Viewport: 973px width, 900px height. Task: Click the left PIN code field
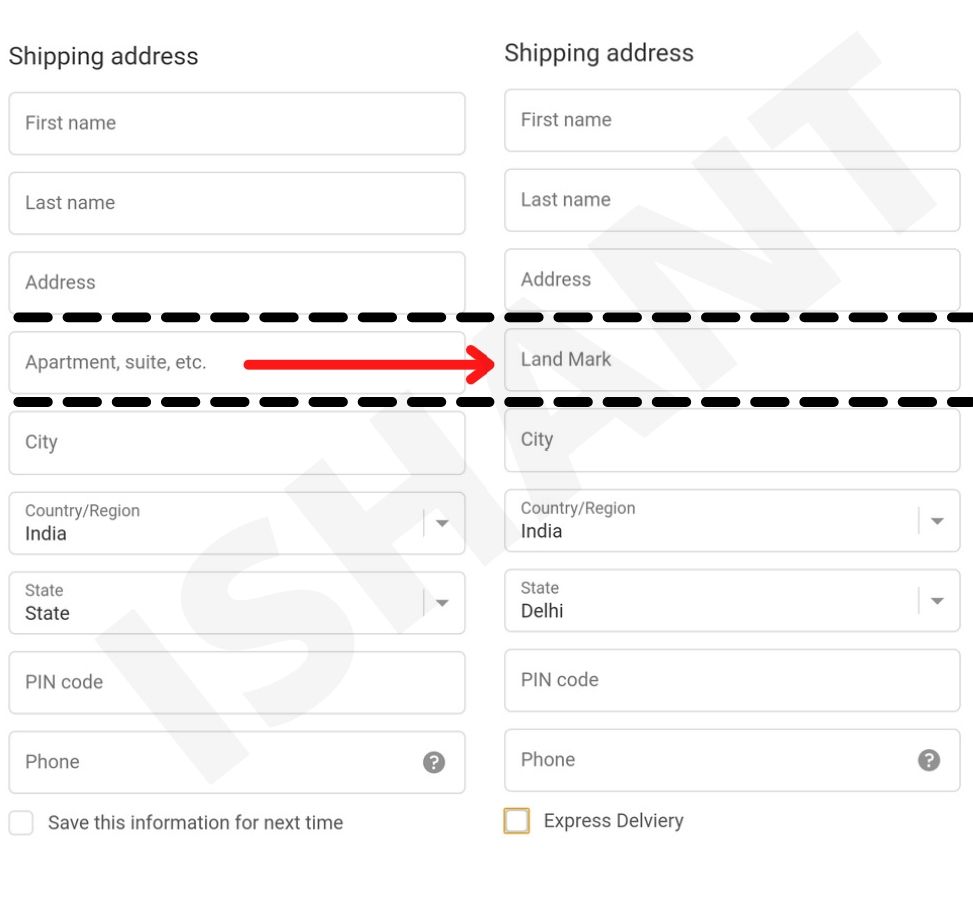pos(237,683)
